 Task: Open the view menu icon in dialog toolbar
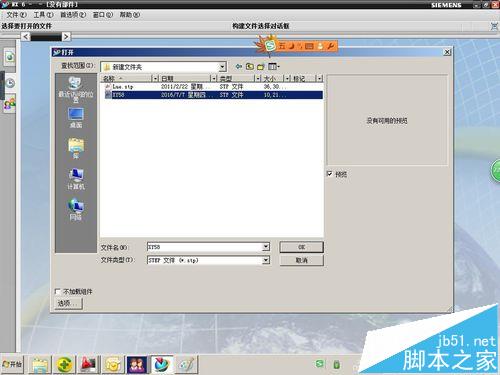coord(274,66)
